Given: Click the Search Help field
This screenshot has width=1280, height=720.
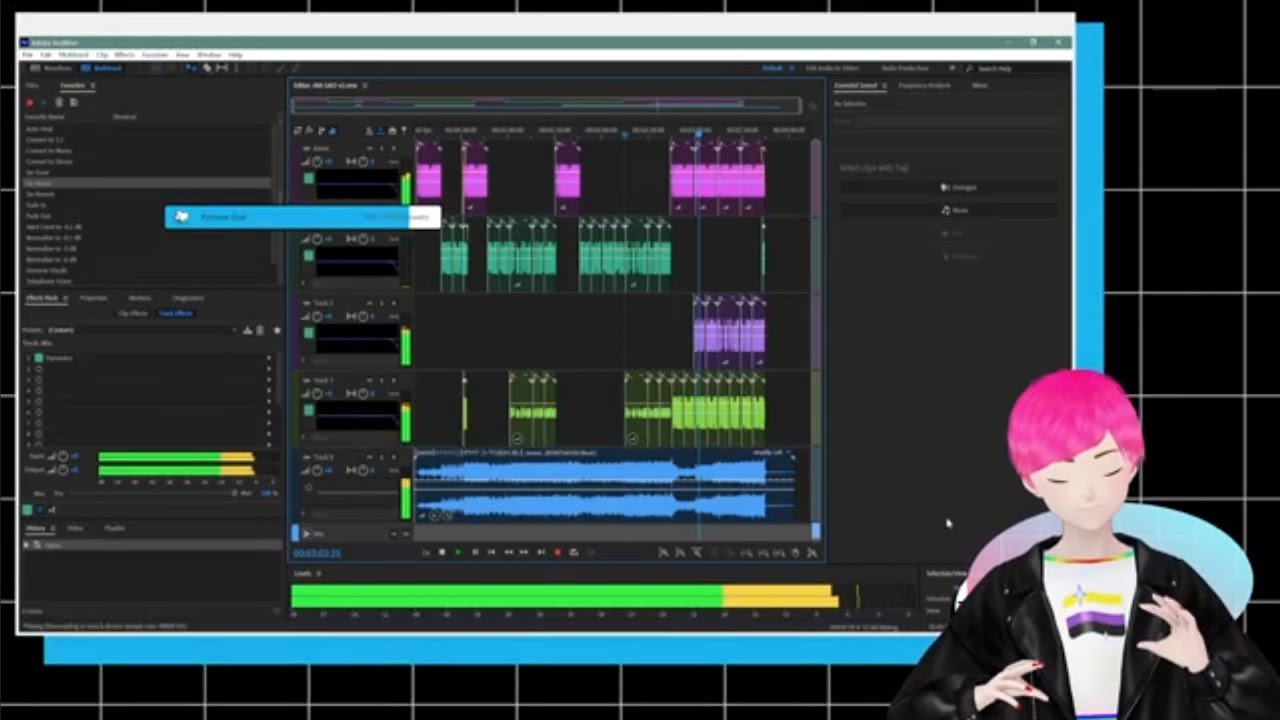Looking at the screenshot, I should (1018, 69).
